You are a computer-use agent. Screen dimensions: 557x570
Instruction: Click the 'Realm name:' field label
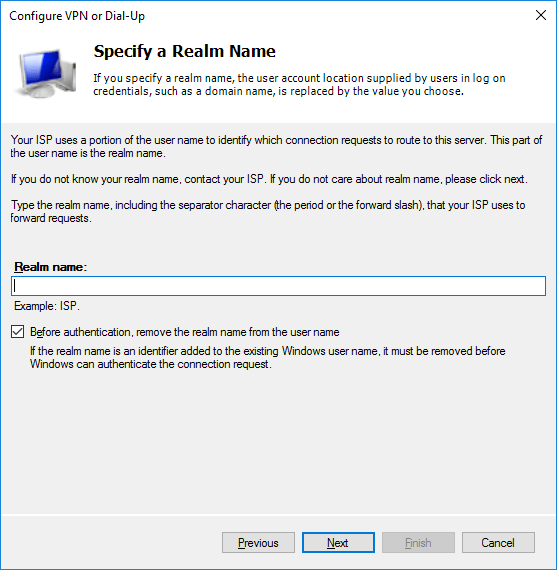[51, 267]
